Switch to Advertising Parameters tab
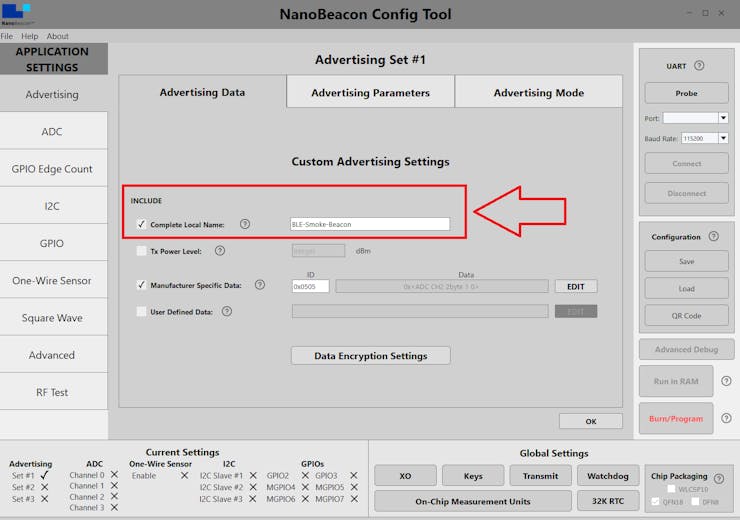740x520 pixels. pyautogui.click(x=370, y=92)
